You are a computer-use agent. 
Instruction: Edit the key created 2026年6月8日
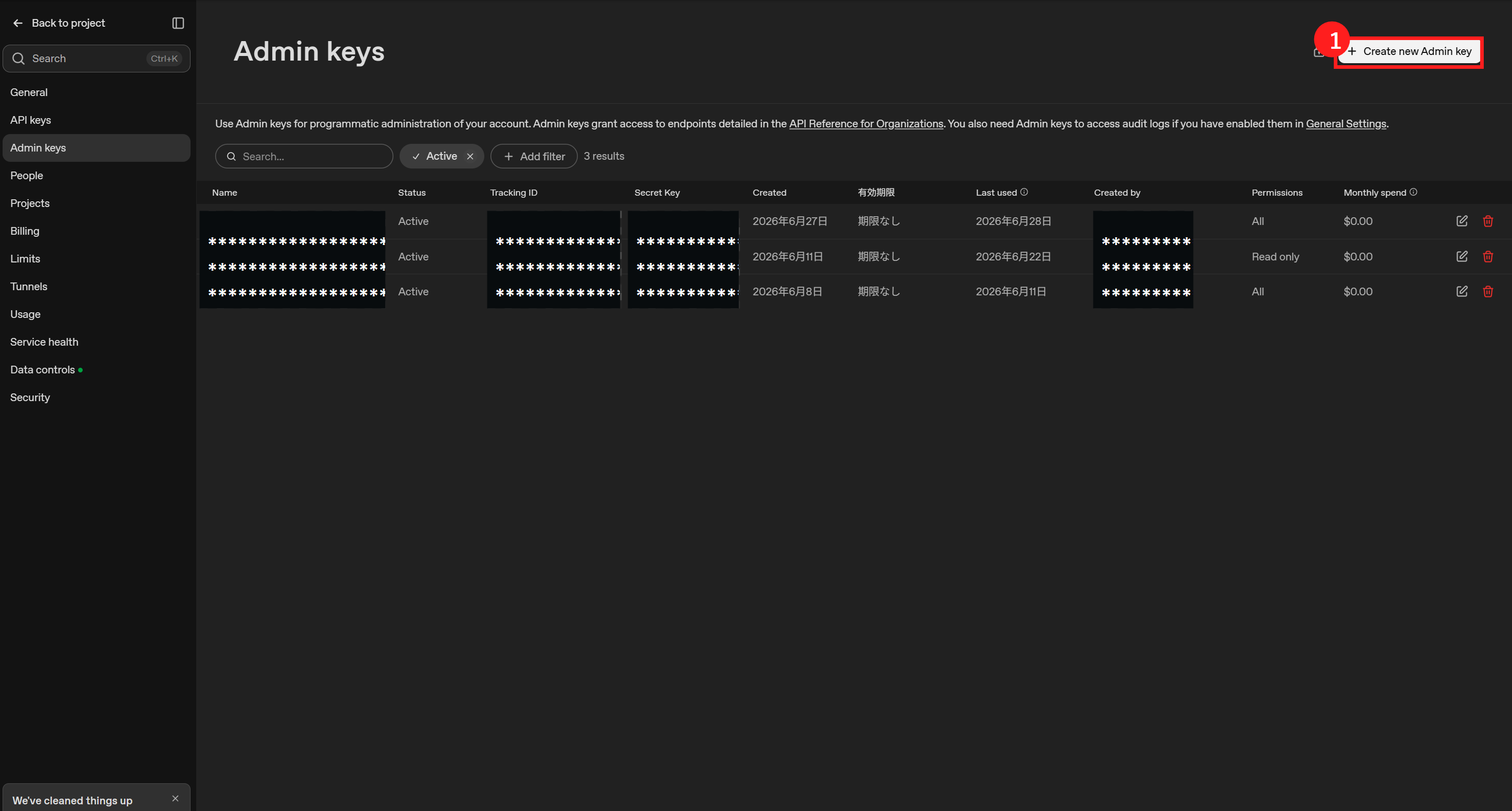[x=1462, y=292]
